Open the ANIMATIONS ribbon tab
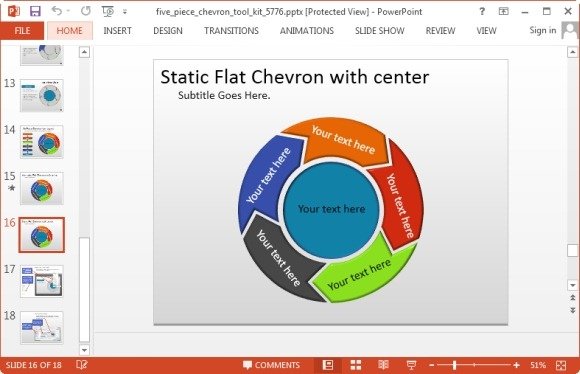 coord(307,31)
